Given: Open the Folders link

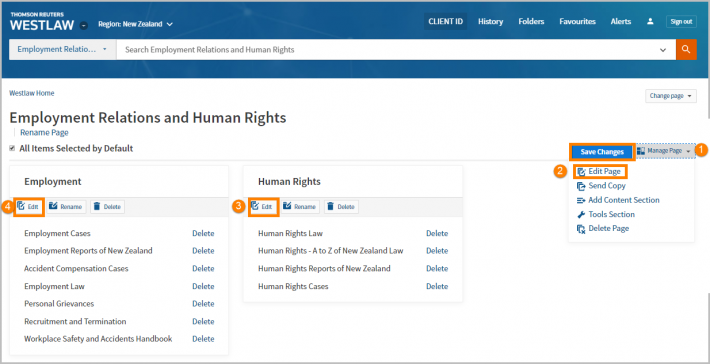Looking at the screenshot, I should (531, 21).
